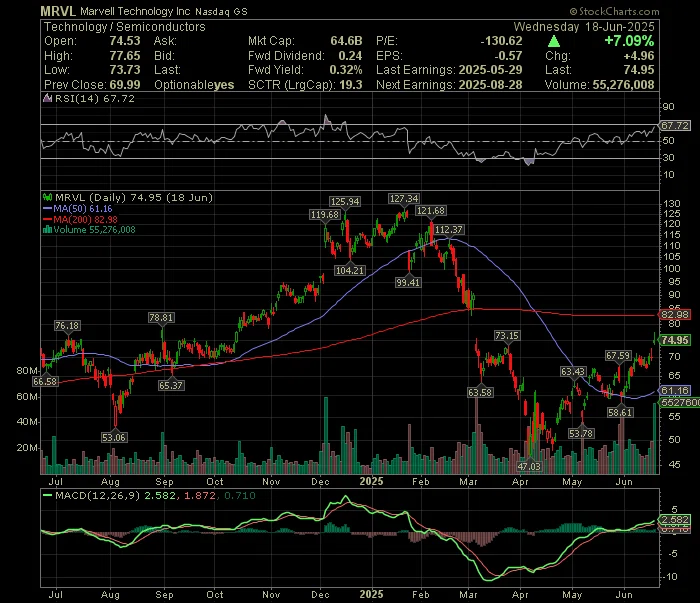Viewport: 700px width, 603px height.
Task: Select the Chg value +4.96
Action: point(639,56)
